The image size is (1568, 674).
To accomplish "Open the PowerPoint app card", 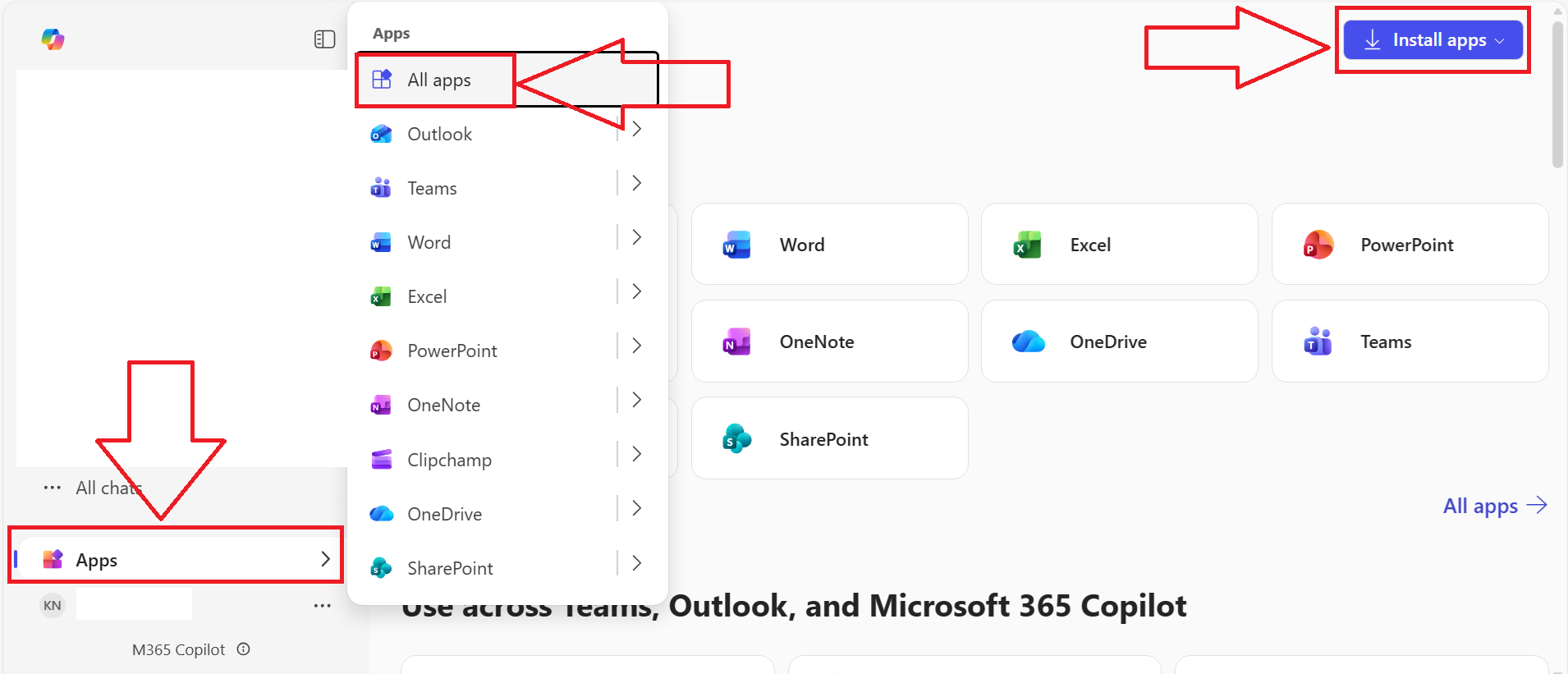I will click(1410, 245).
